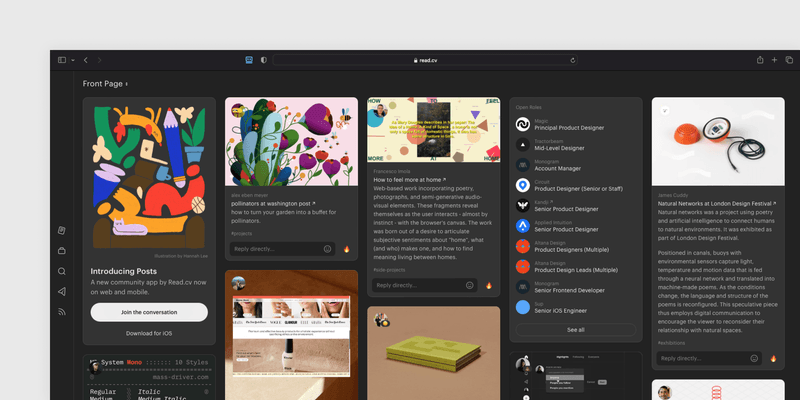Viewport: 800px width, 400px height.
Task: Click the fire reaction on pollinators post
Action: coord(347,248)
